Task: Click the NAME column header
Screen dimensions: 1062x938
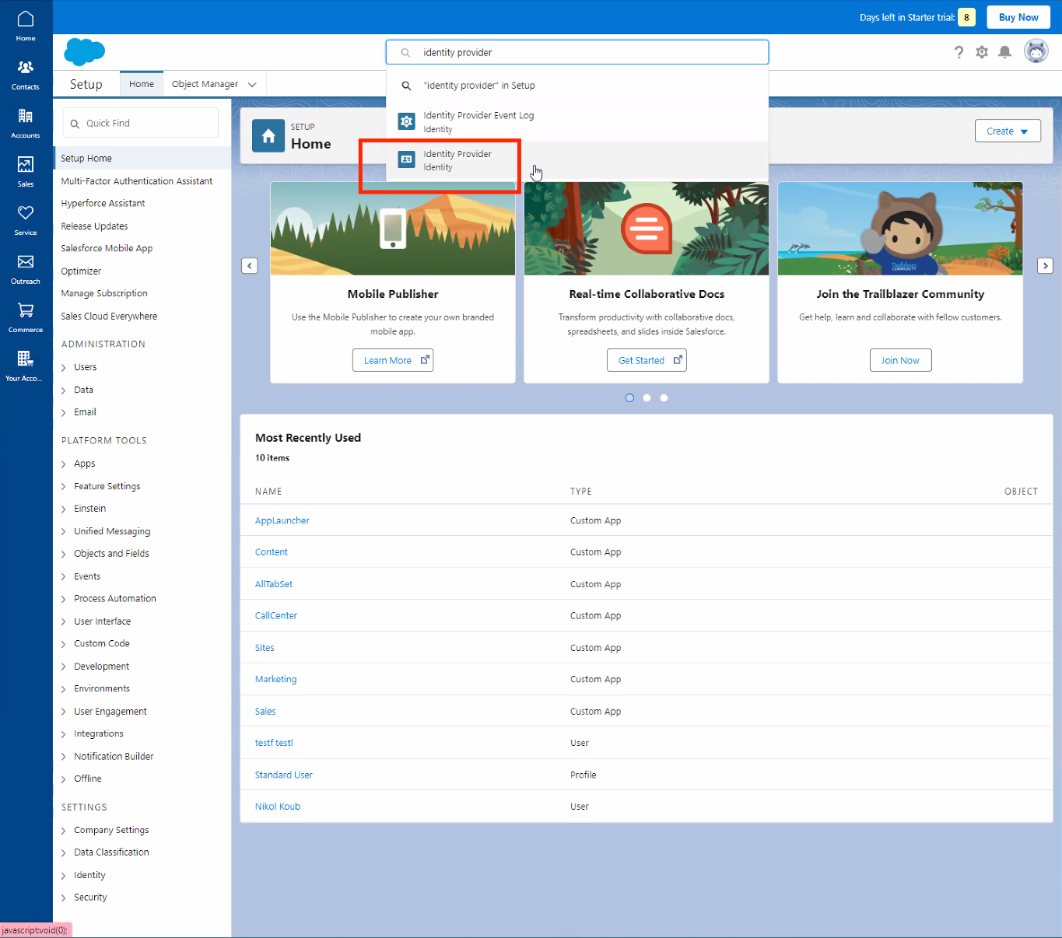Action: point(268,491)
